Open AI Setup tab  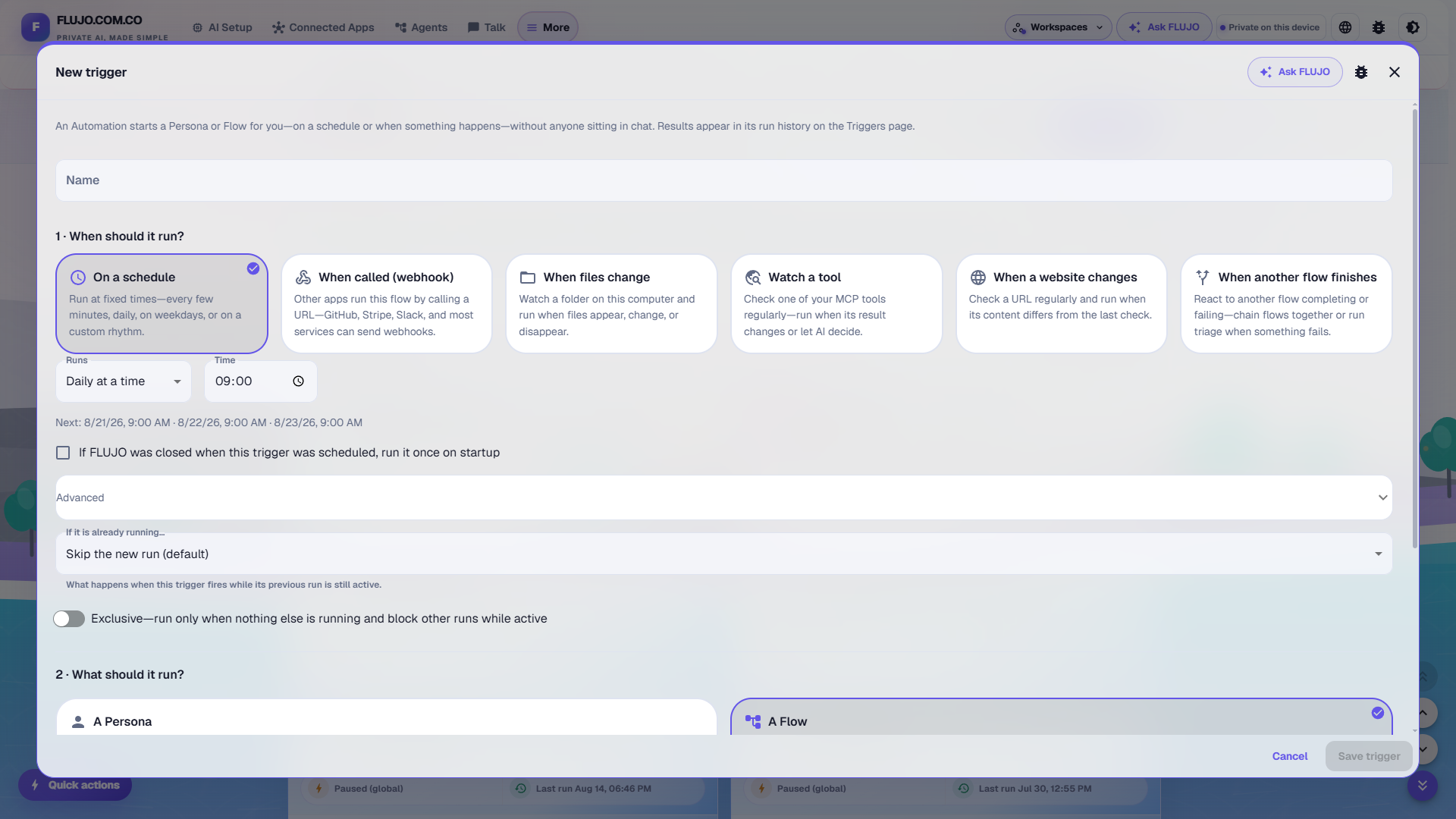[x=222, y=27]
